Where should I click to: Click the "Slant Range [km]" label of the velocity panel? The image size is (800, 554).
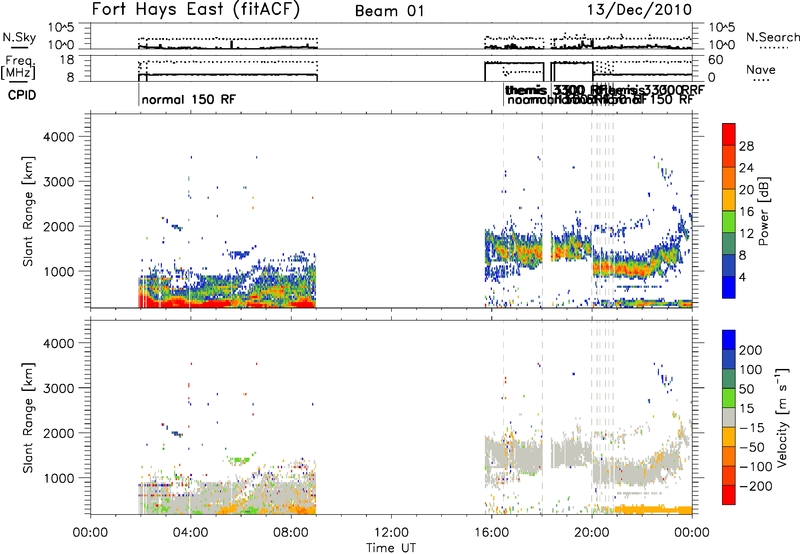click(29, 417)
